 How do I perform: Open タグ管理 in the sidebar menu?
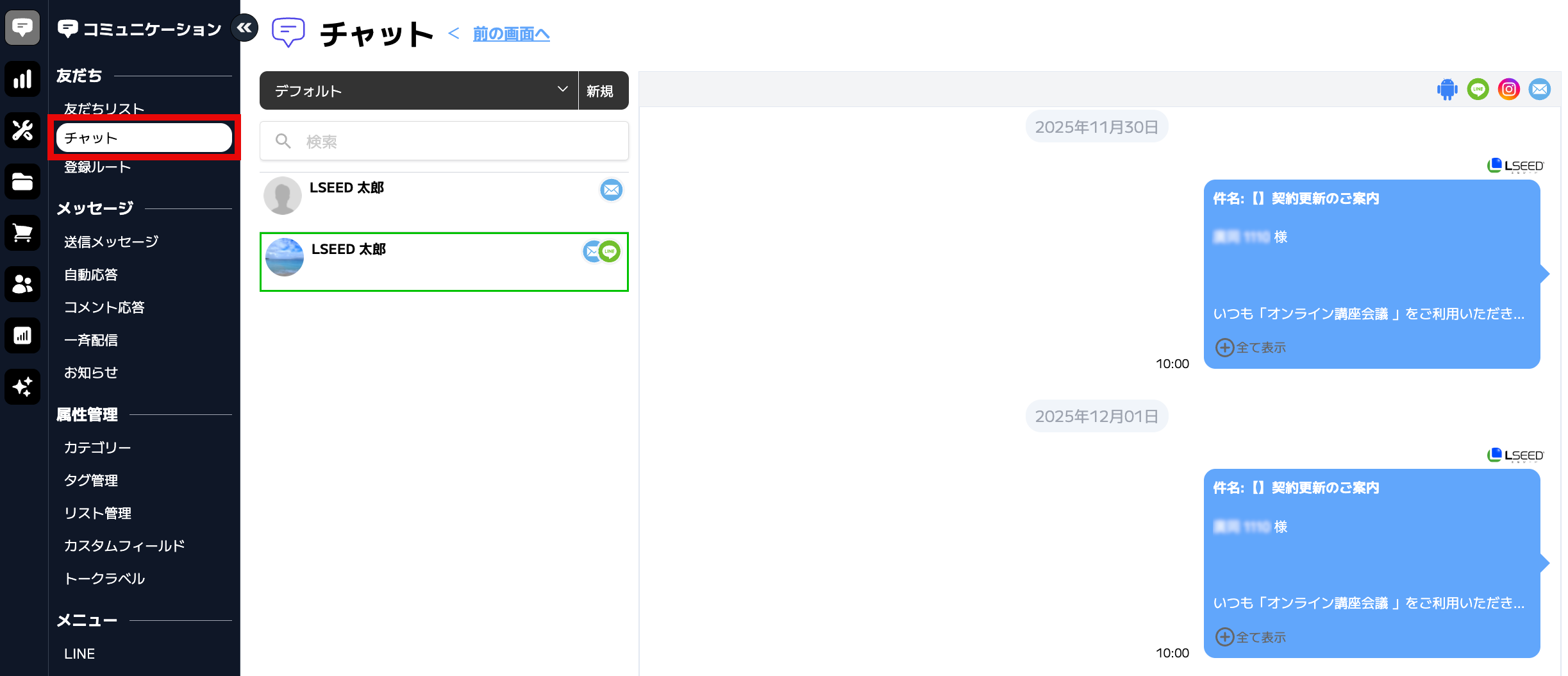click(x=91, y=480)
